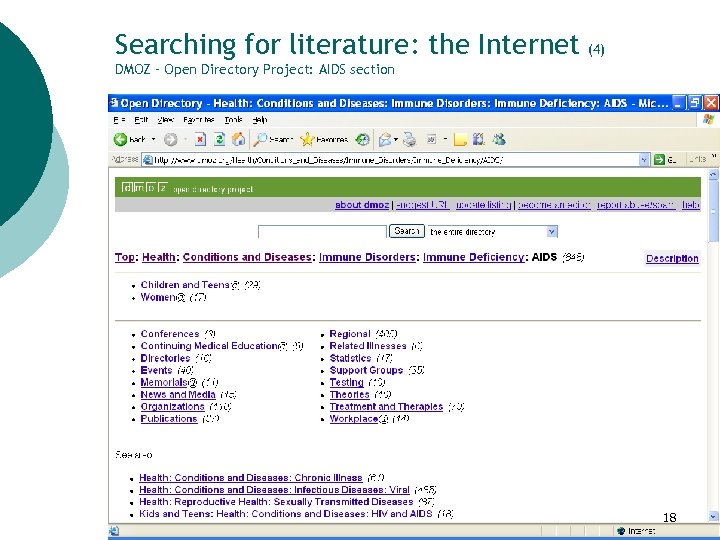720x540 pixels.
Task: Open the 'Organizations' category
Action: pos(173,407)
